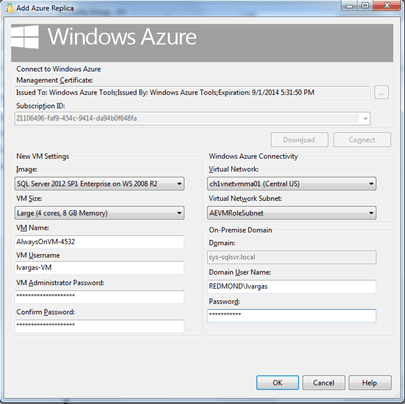405x404 pixels.
Task: Focus the On-Premise Domain Password field
Action: [x=292, y=316]
